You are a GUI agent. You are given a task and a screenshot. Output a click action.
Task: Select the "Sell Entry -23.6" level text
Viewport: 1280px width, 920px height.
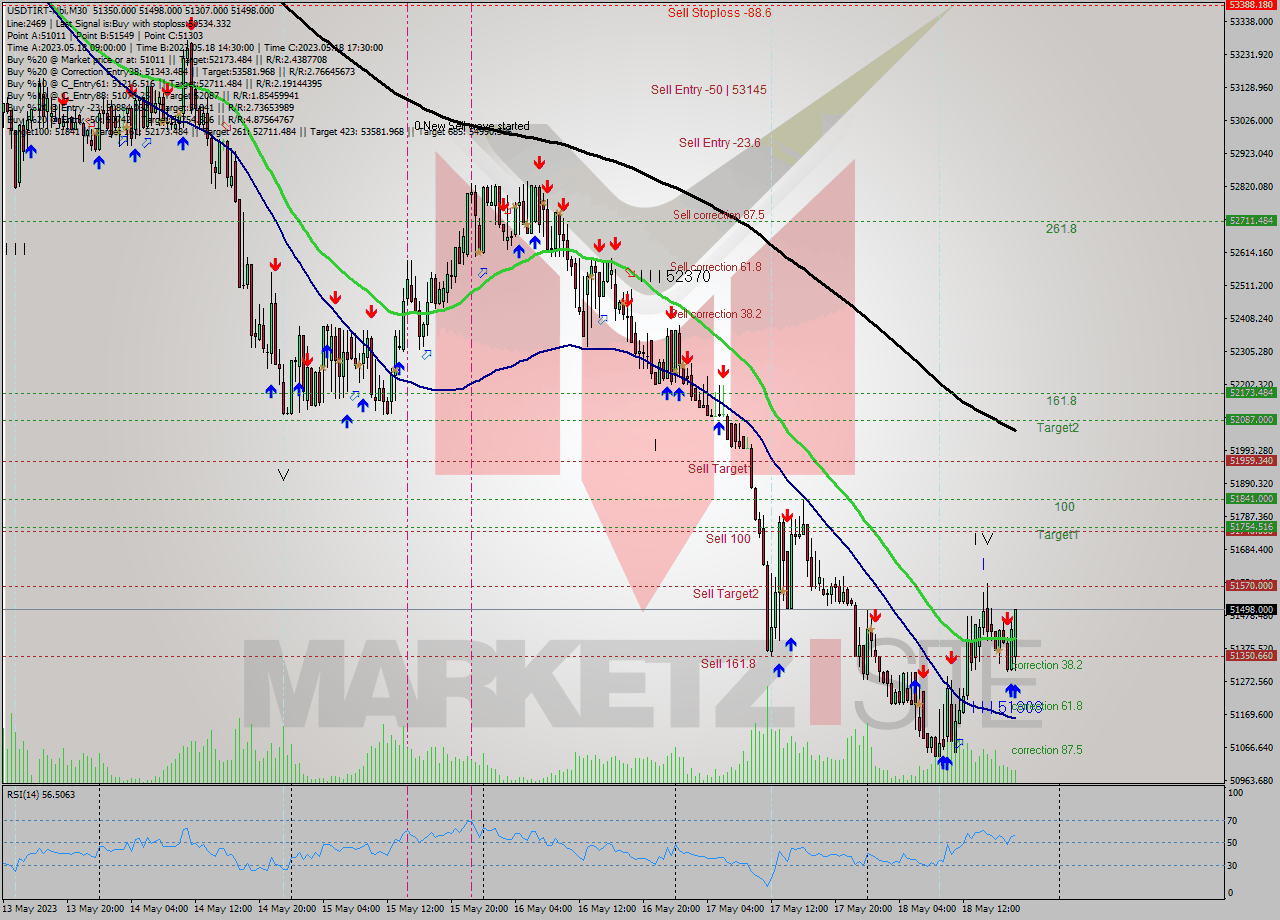click(x=719, y=143)
